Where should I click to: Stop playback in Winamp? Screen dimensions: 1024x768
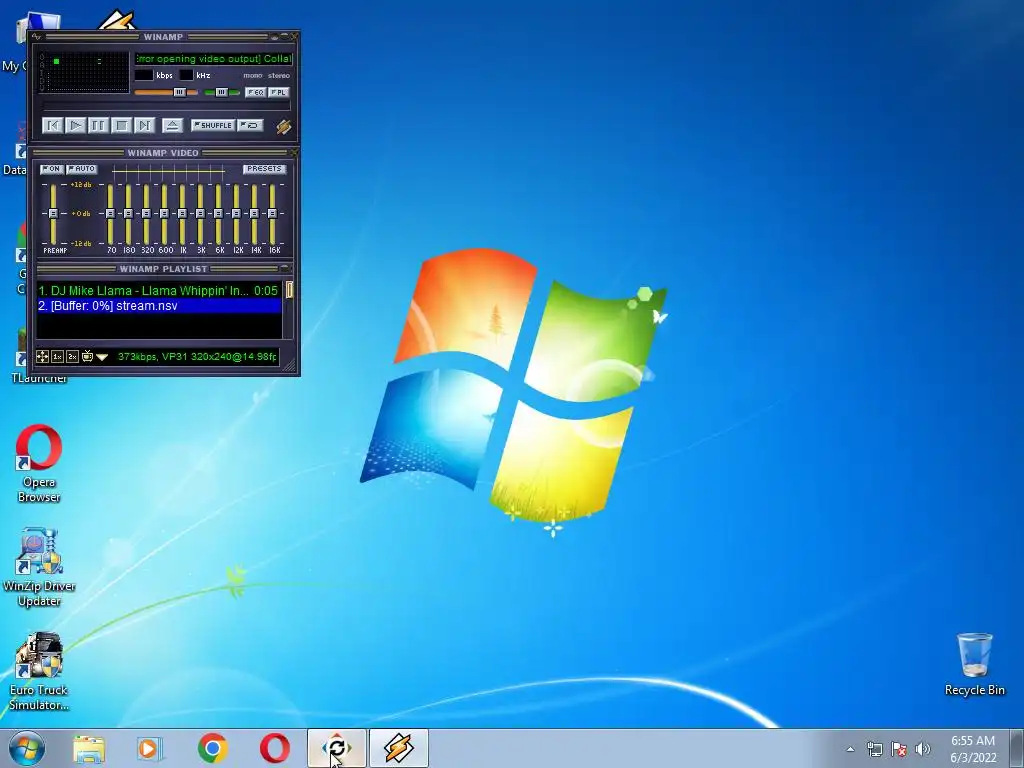coord(121,125)
